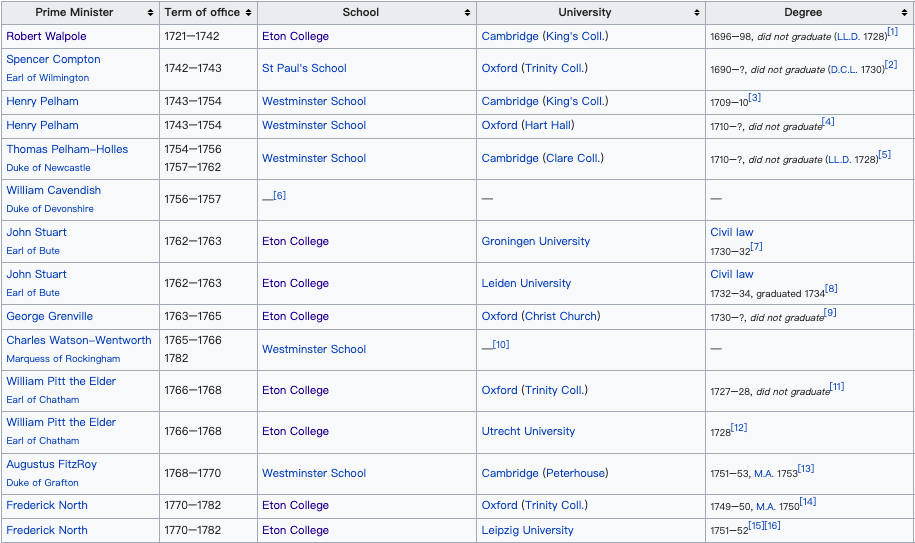
Task: Jump to footnote reference [15]
Action: 756,526
